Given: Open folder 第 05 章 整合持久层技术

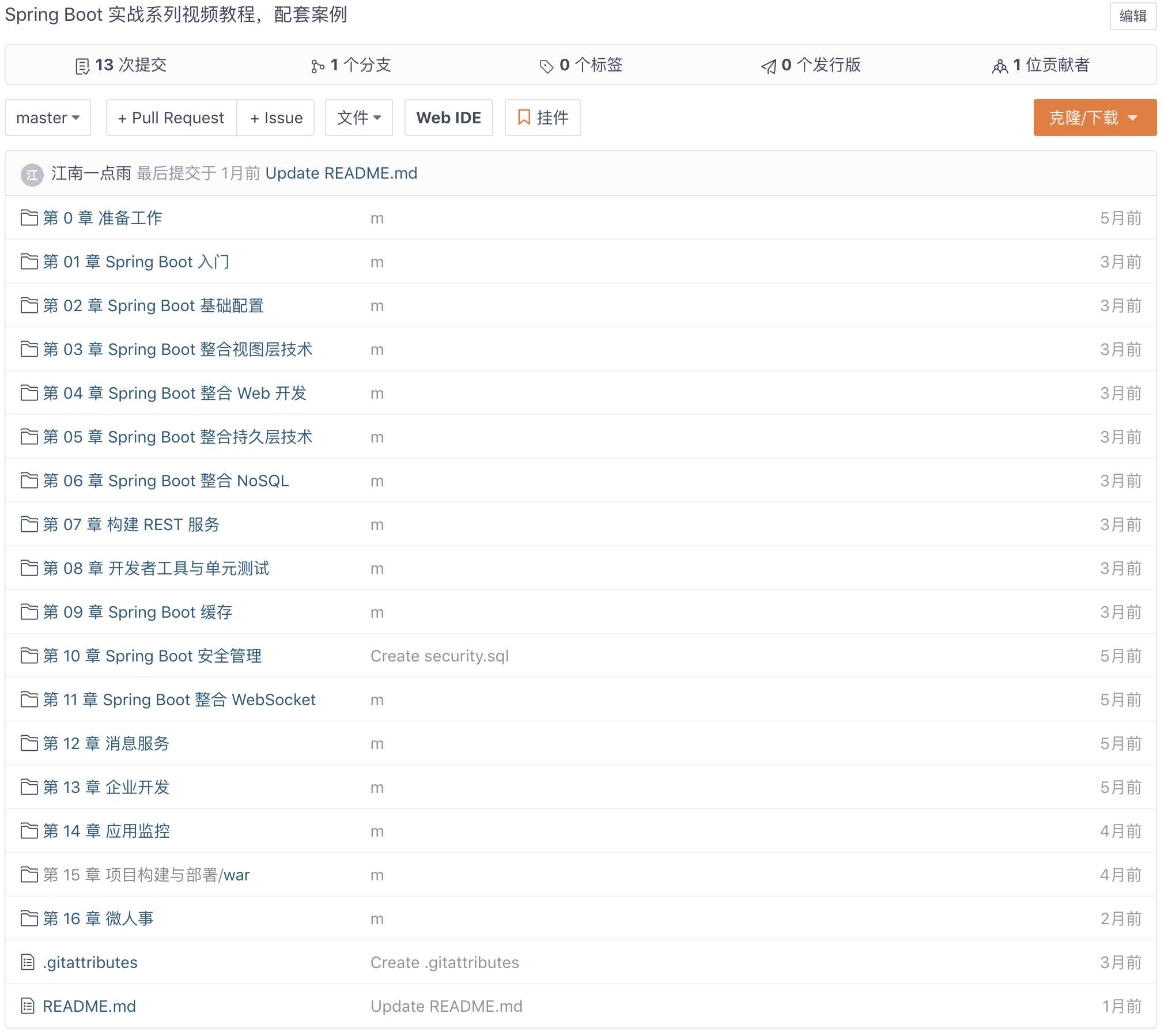Looking at the screenshot, I should tap(177, 437).
